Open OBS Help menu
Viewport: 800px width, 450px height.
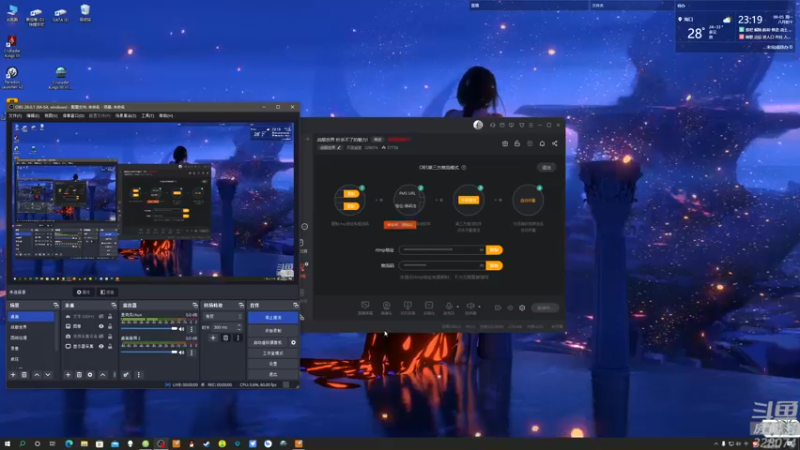click(x=166, y=116)
